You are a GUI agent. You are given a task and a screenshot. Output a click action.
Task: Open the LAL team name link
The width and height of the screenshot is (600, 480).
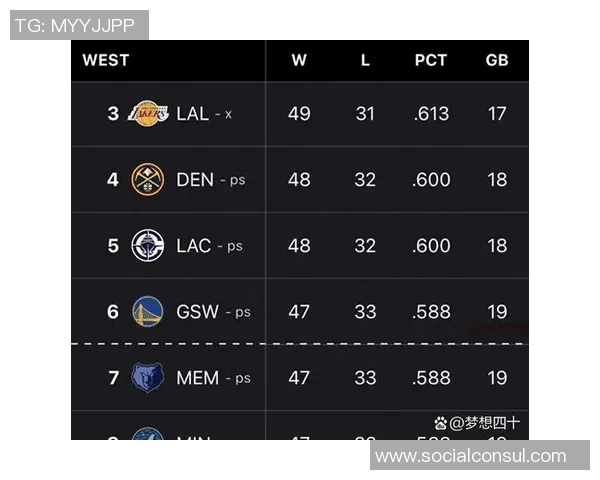[x=192, y=114]
